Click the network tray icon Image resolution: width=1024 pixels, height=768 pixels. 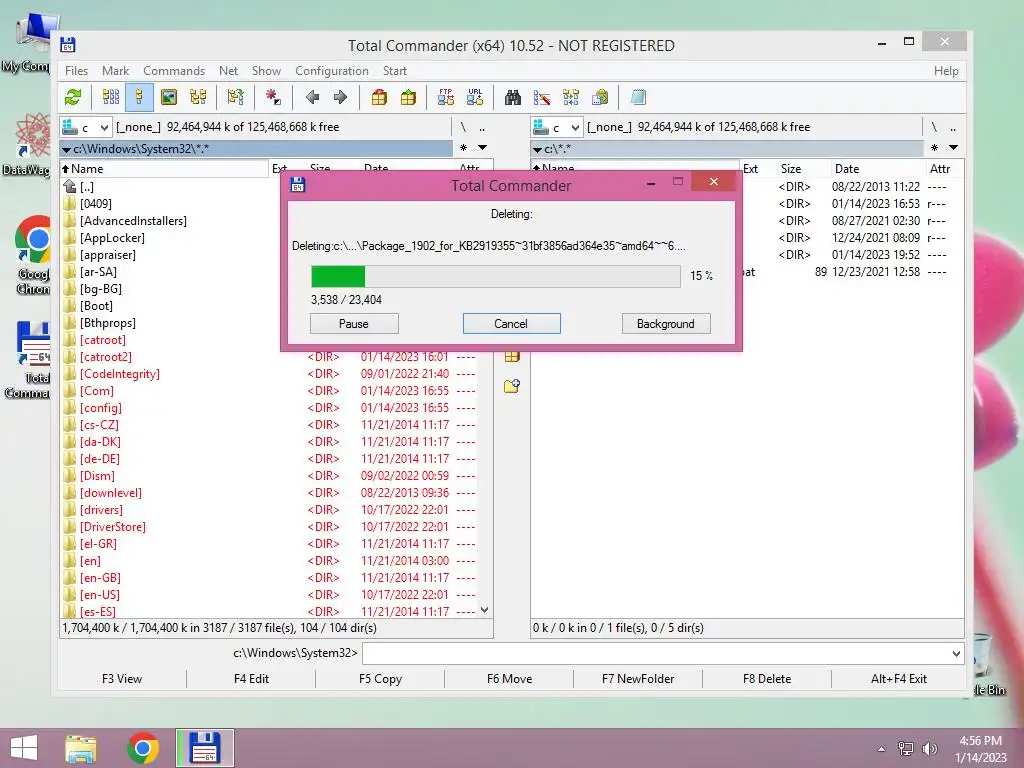[906, 749]
